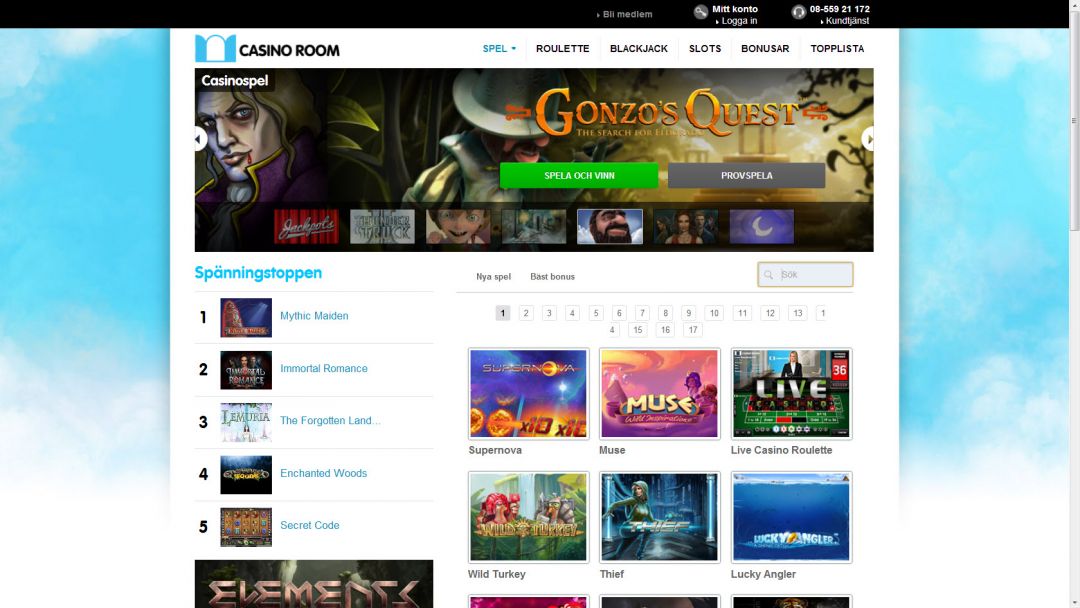Select the Thunderstruck carousel thumbnail
The width and height of the screenshot is (1080, 608).
click(382, 227)
